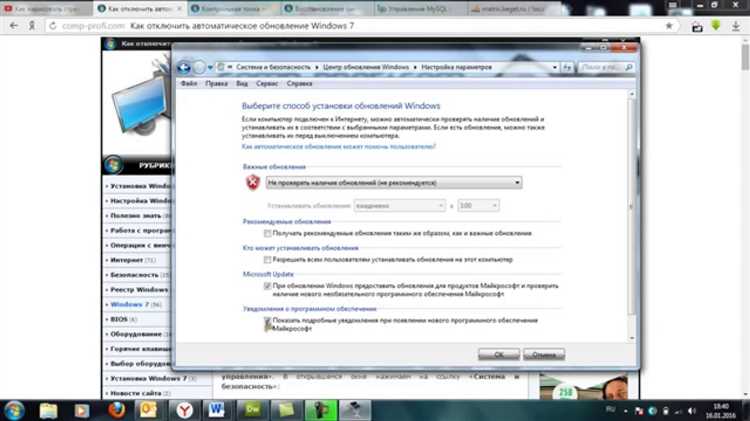Toggle "Показать подробные уведомления" checkbox
This screenshot has width=750, height=421.
(267, 321)
